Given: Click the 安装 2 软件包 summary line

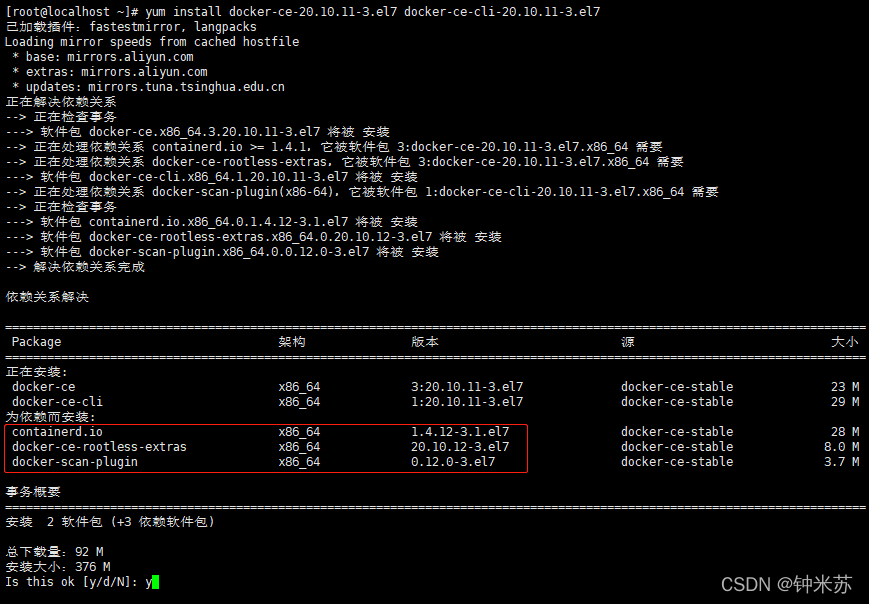Looking at the screenshot, I should pyautogui.click(x=110, y=522).
